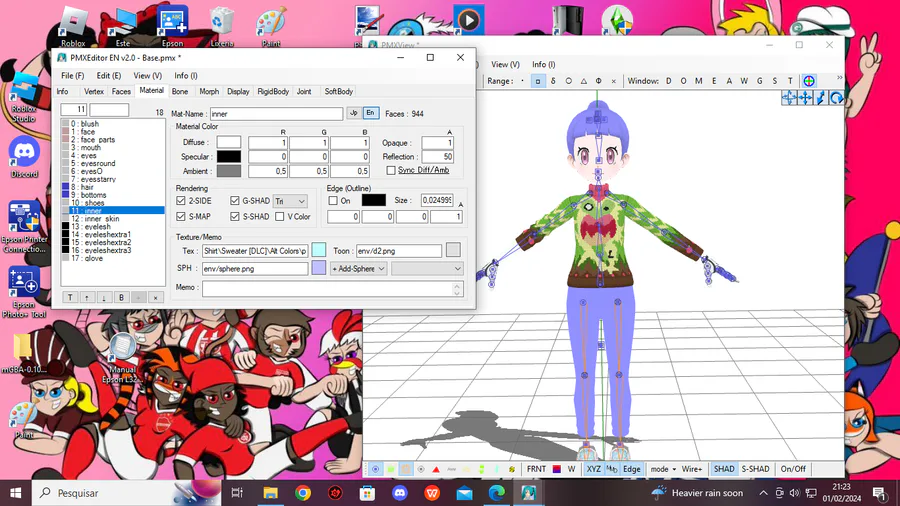Open Microsoft Edge from the taskbar
This screenshot has height=506, width=900.
[496, 493]
